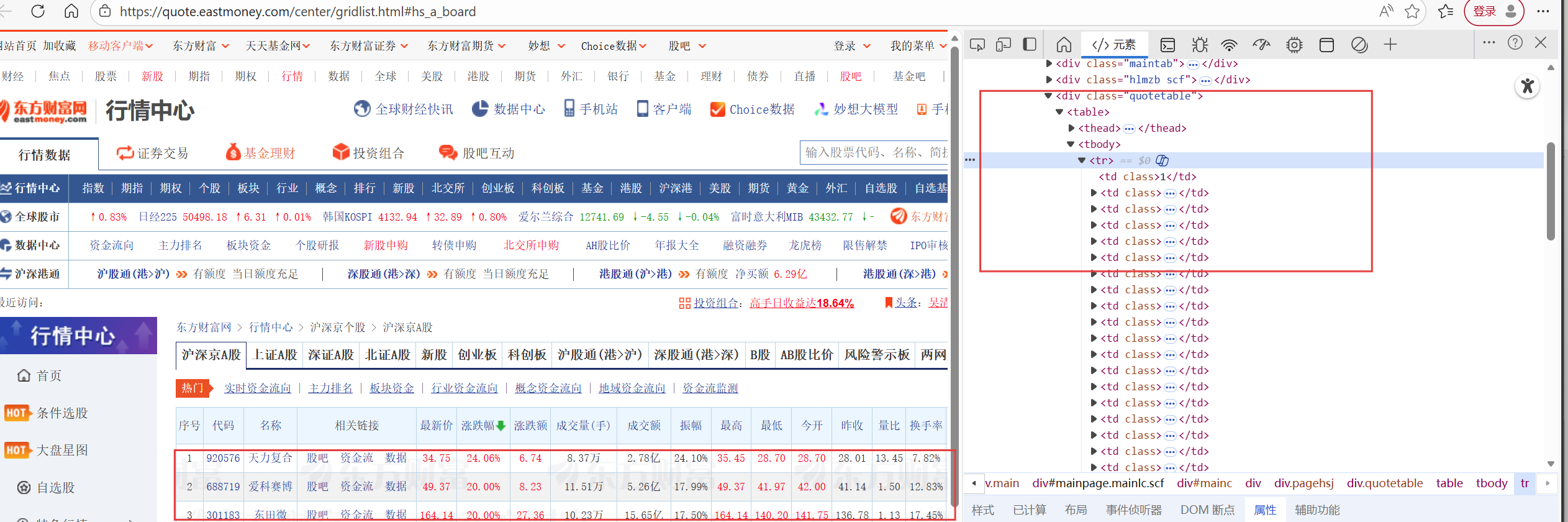The height and width of the screenshot is (522, 1568).
Task: Switch to the 事件侦听器 tab
Action: (x=1133, y=510)
